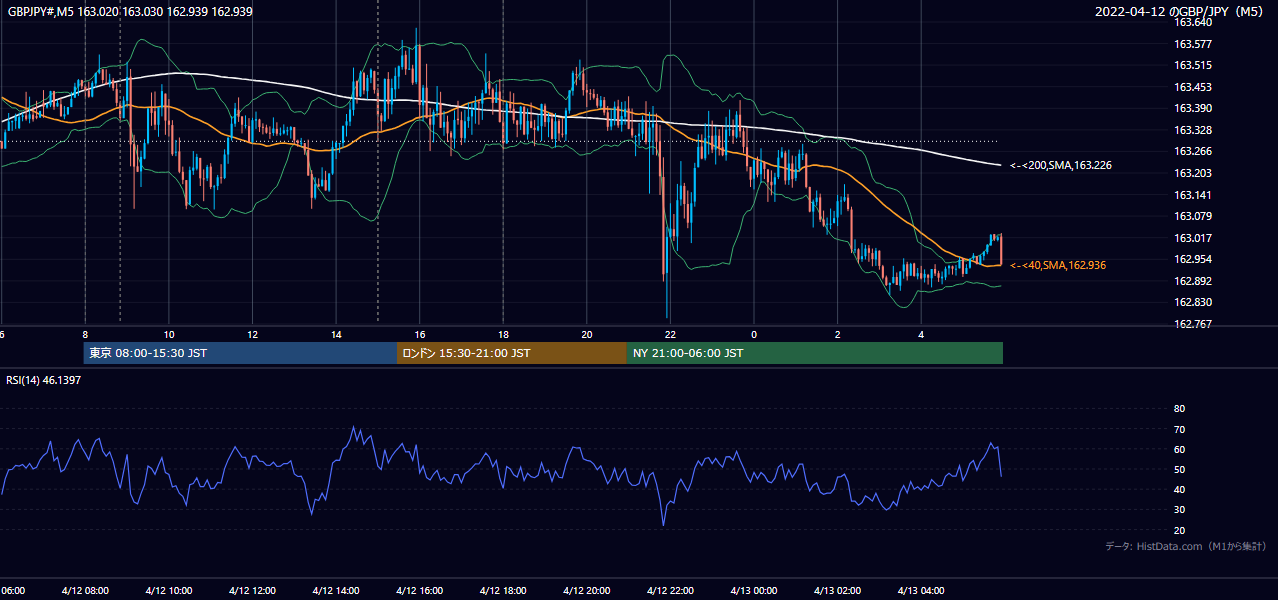Click RSI level 20 on the axis
1278x600 pixels.
point(1179,530)
